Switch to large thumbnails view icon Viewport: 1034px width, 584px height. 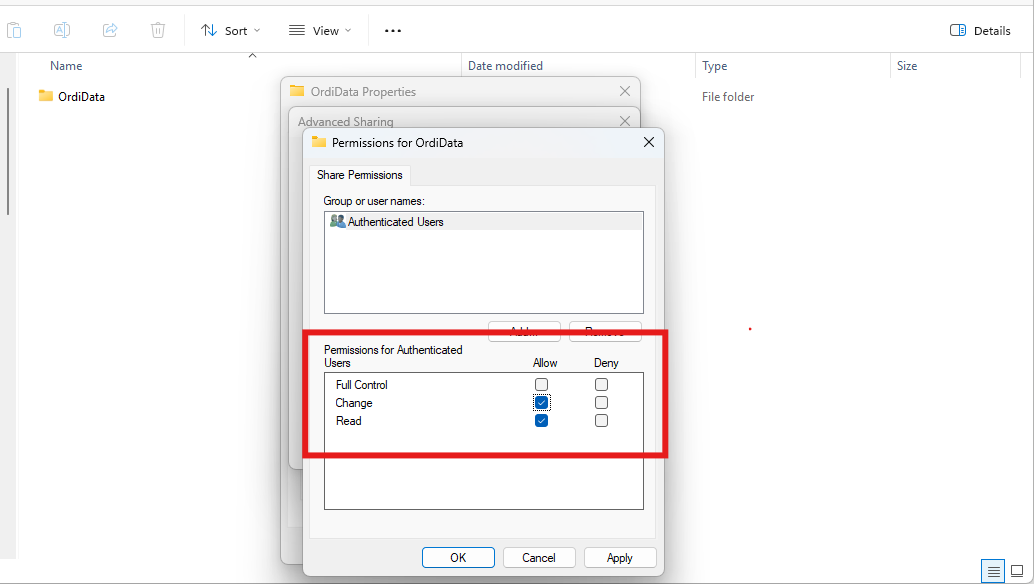1018,571
